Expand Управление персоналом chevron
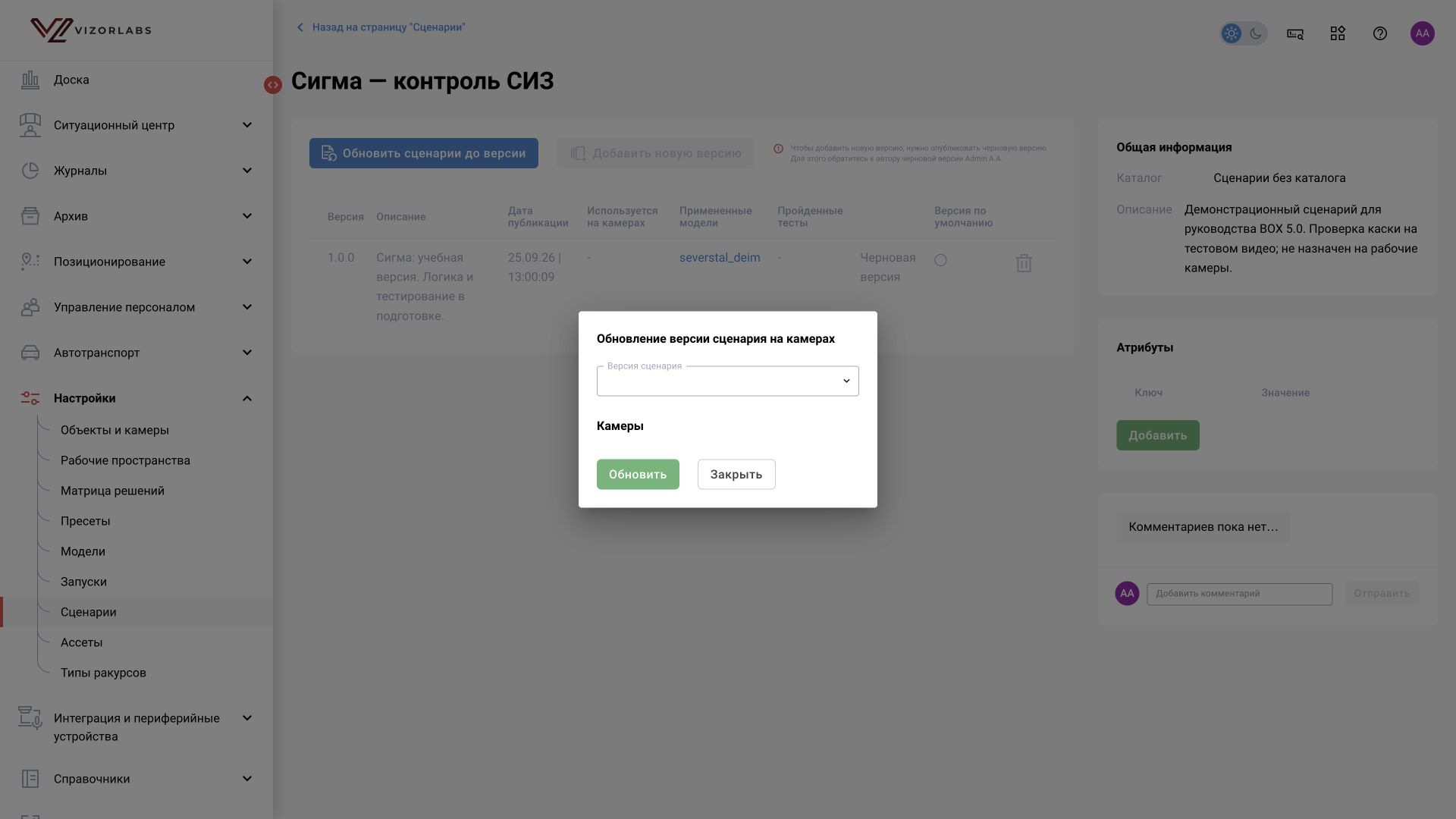The image size is (1456, 819). [247, 307]
